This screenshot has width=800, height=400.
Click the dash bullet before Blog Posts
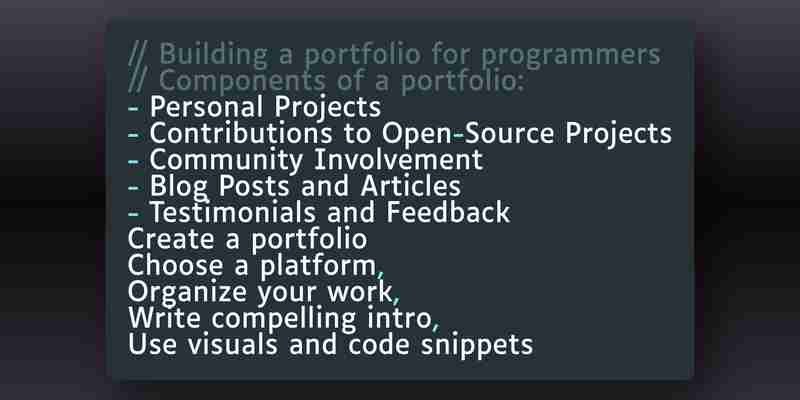tap(134, 188)
